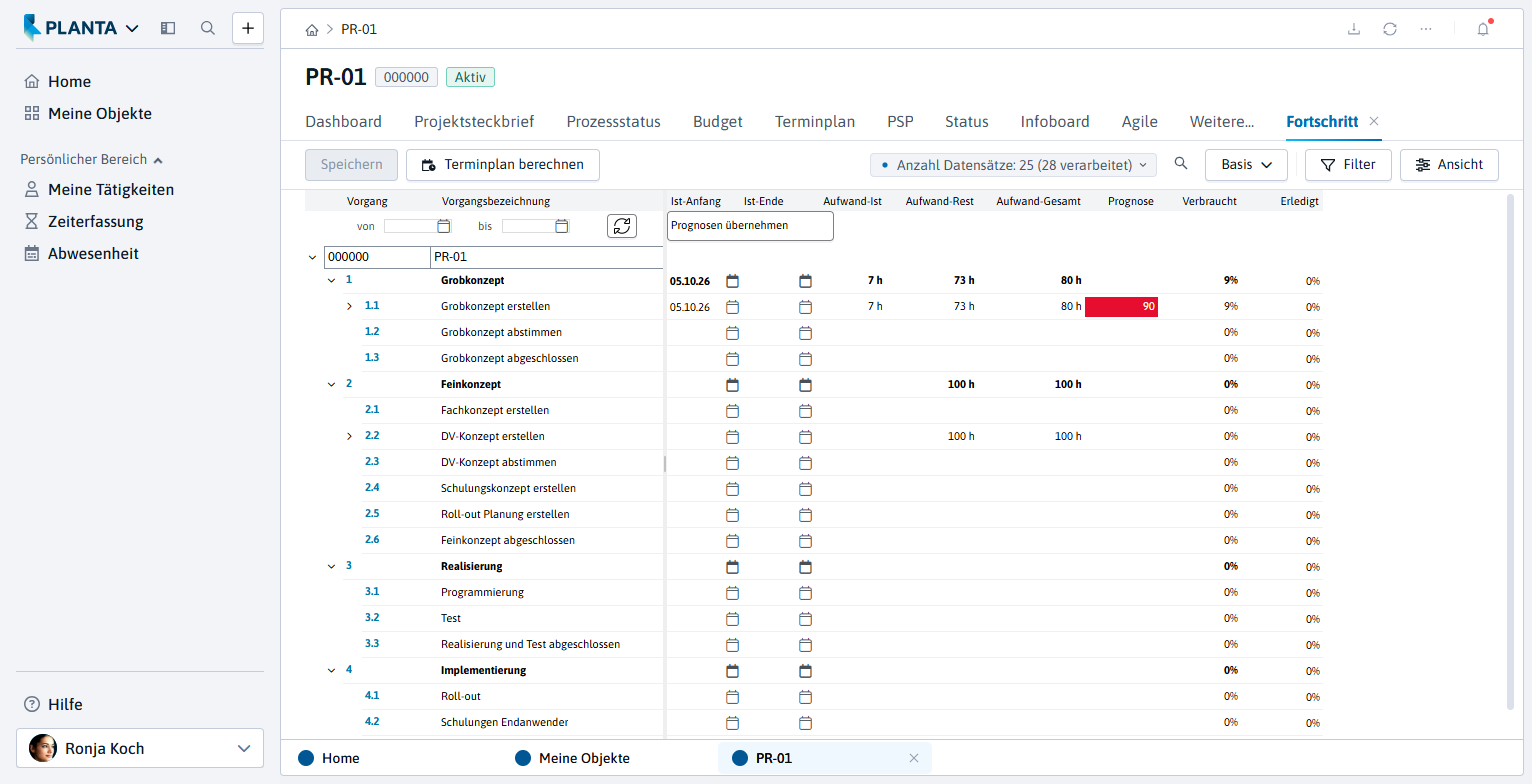Open the Dashboard tab

click(343, 122)
